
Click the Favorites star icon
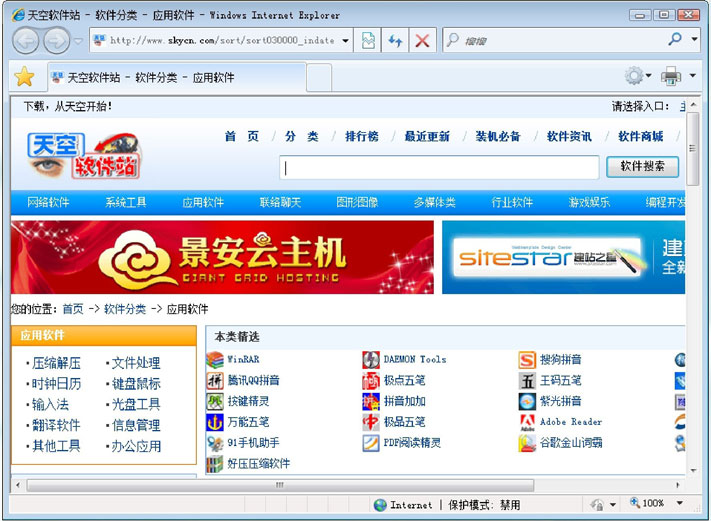coord(24,77)
